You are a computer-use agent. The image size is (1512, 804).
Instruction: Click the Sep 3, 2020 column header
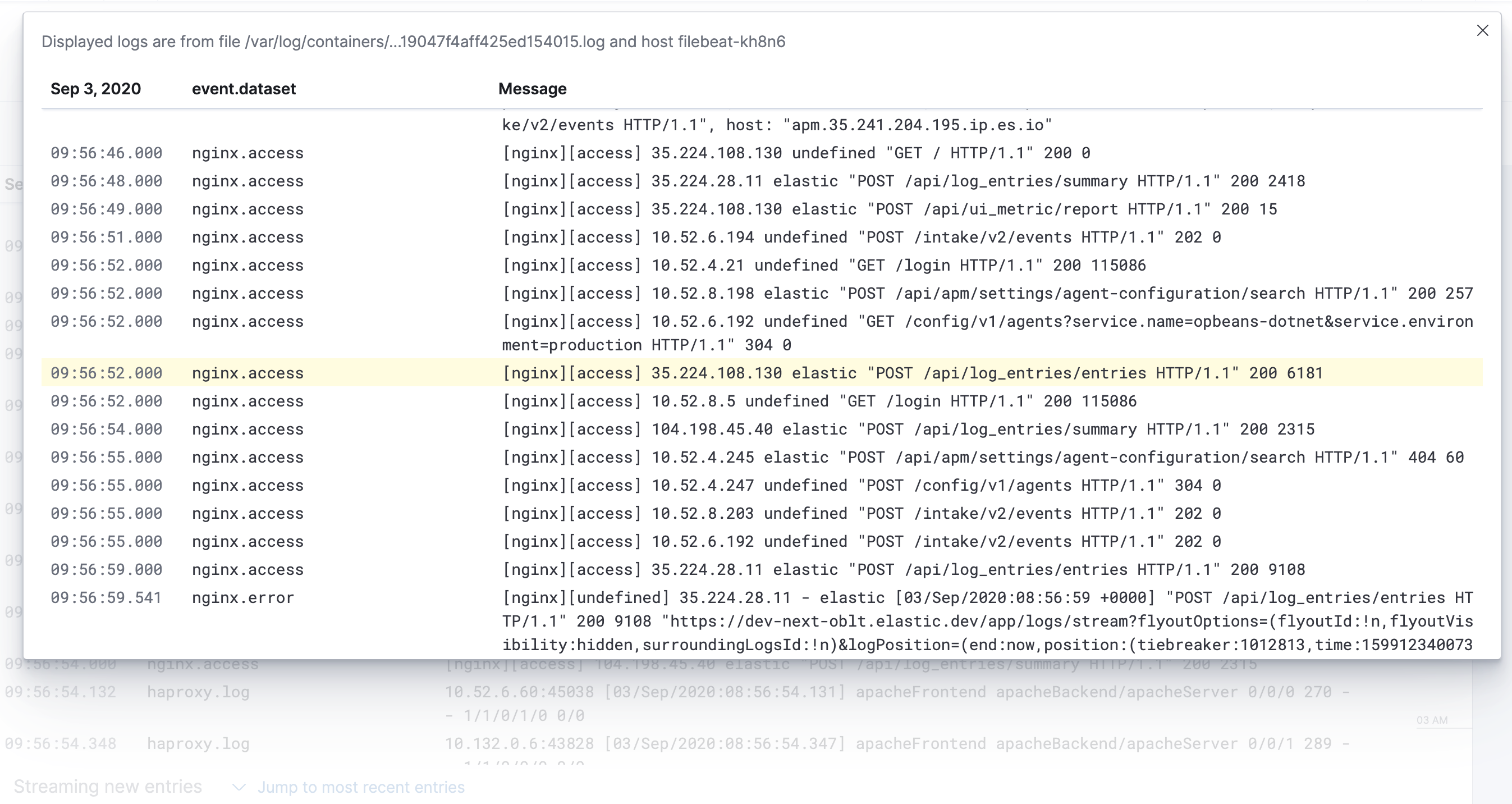(x=95, y=89)
